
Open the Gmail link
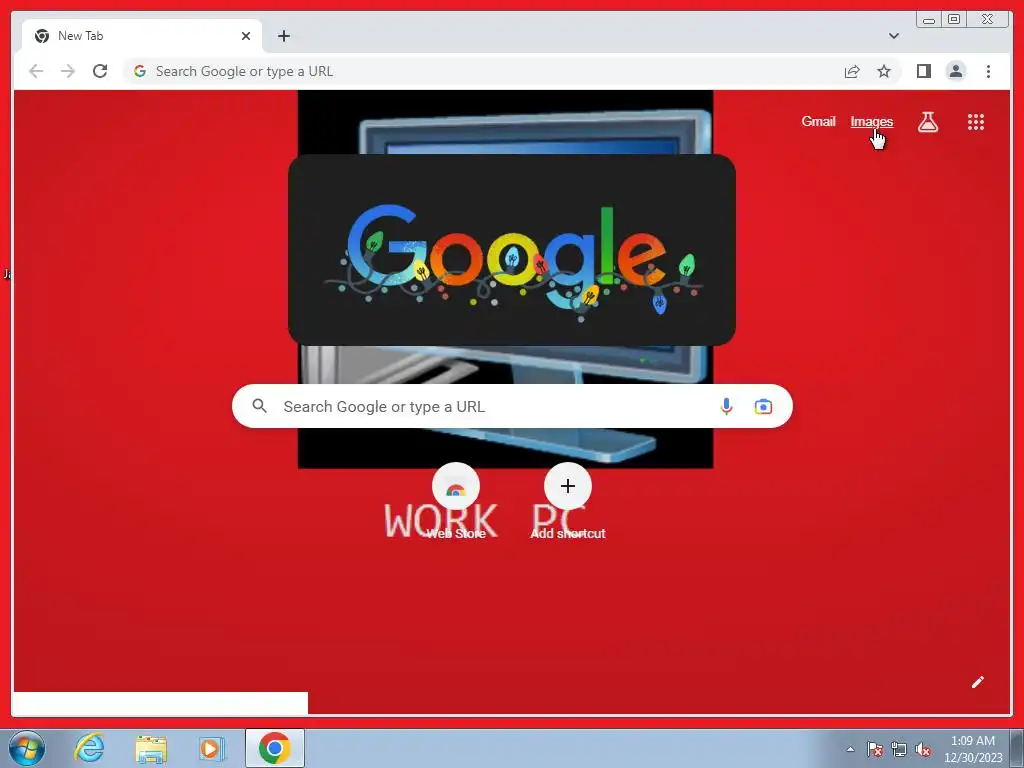tap(818, 121)
